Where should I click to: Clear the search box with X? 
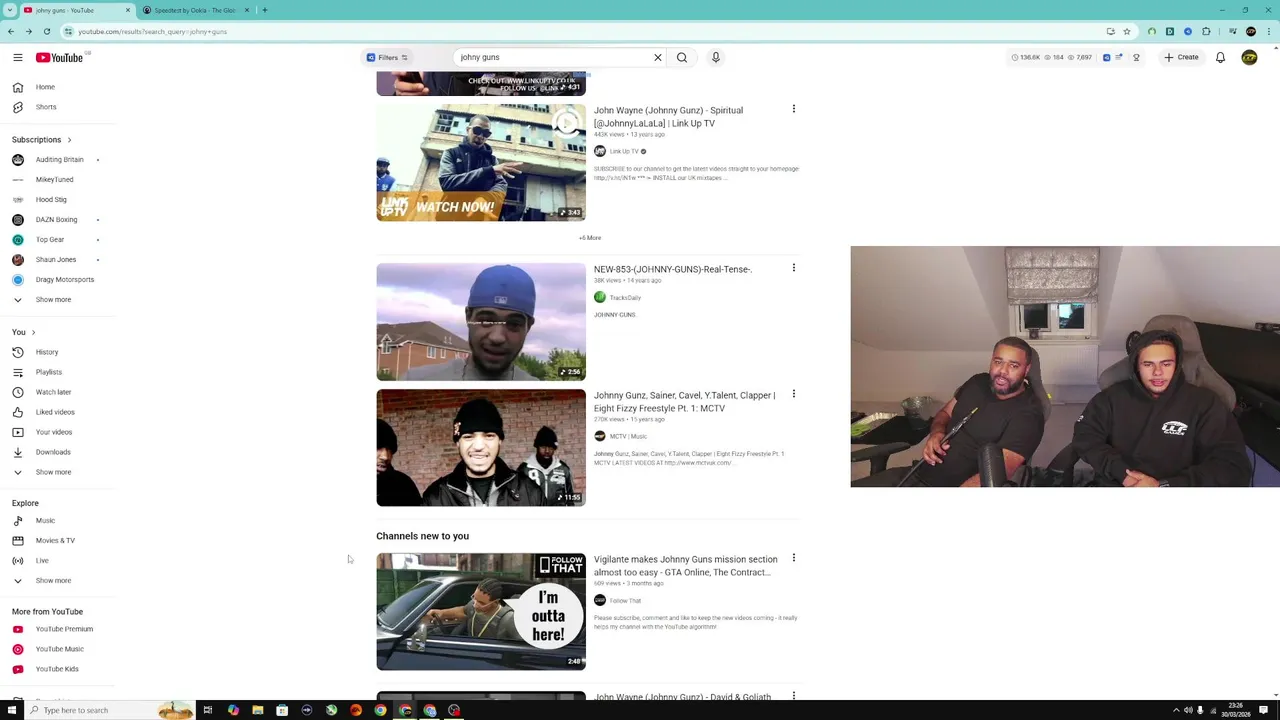point(658,58)
